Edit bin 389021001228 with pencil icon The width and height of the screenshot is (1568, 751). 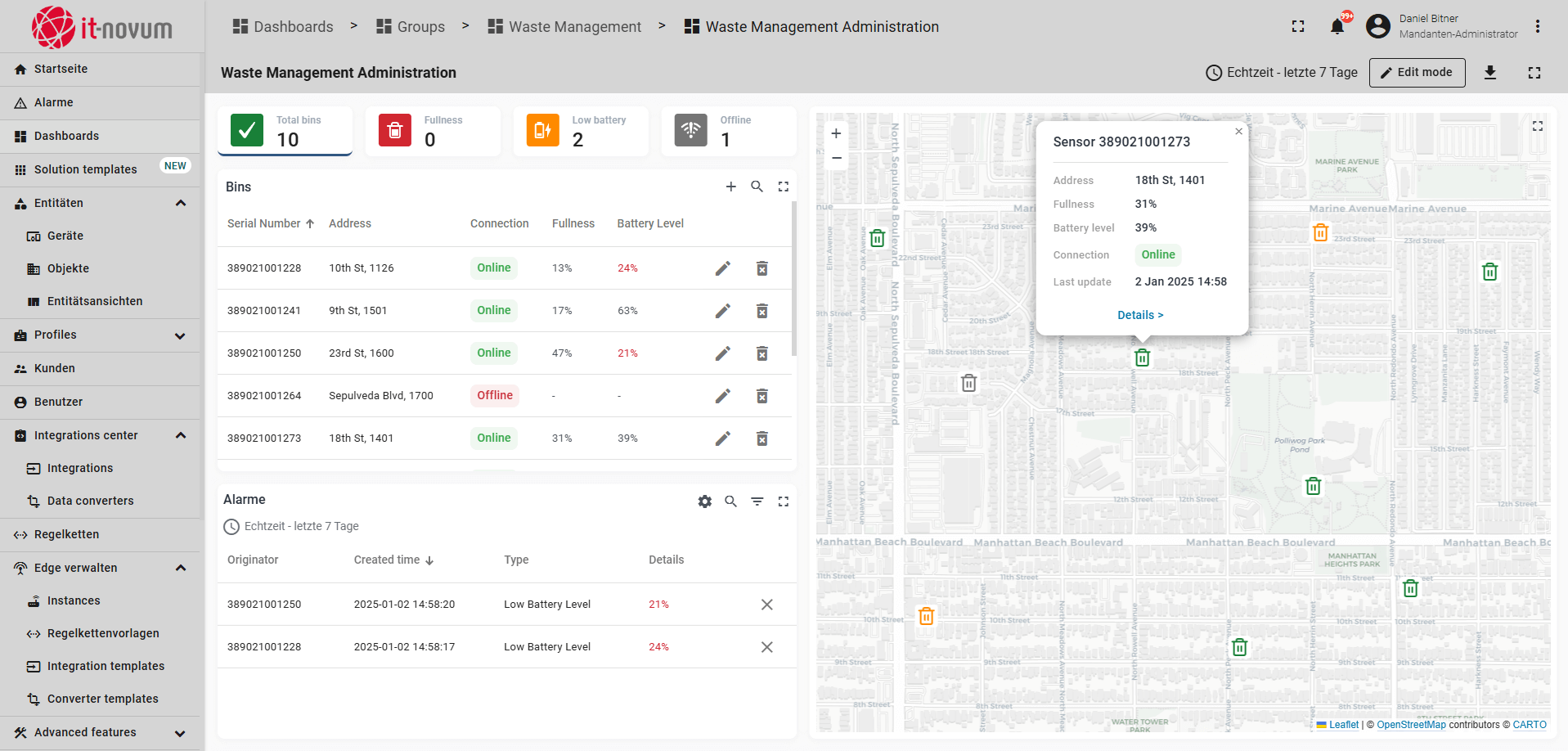pyautogui.click(x=722, y=268)
